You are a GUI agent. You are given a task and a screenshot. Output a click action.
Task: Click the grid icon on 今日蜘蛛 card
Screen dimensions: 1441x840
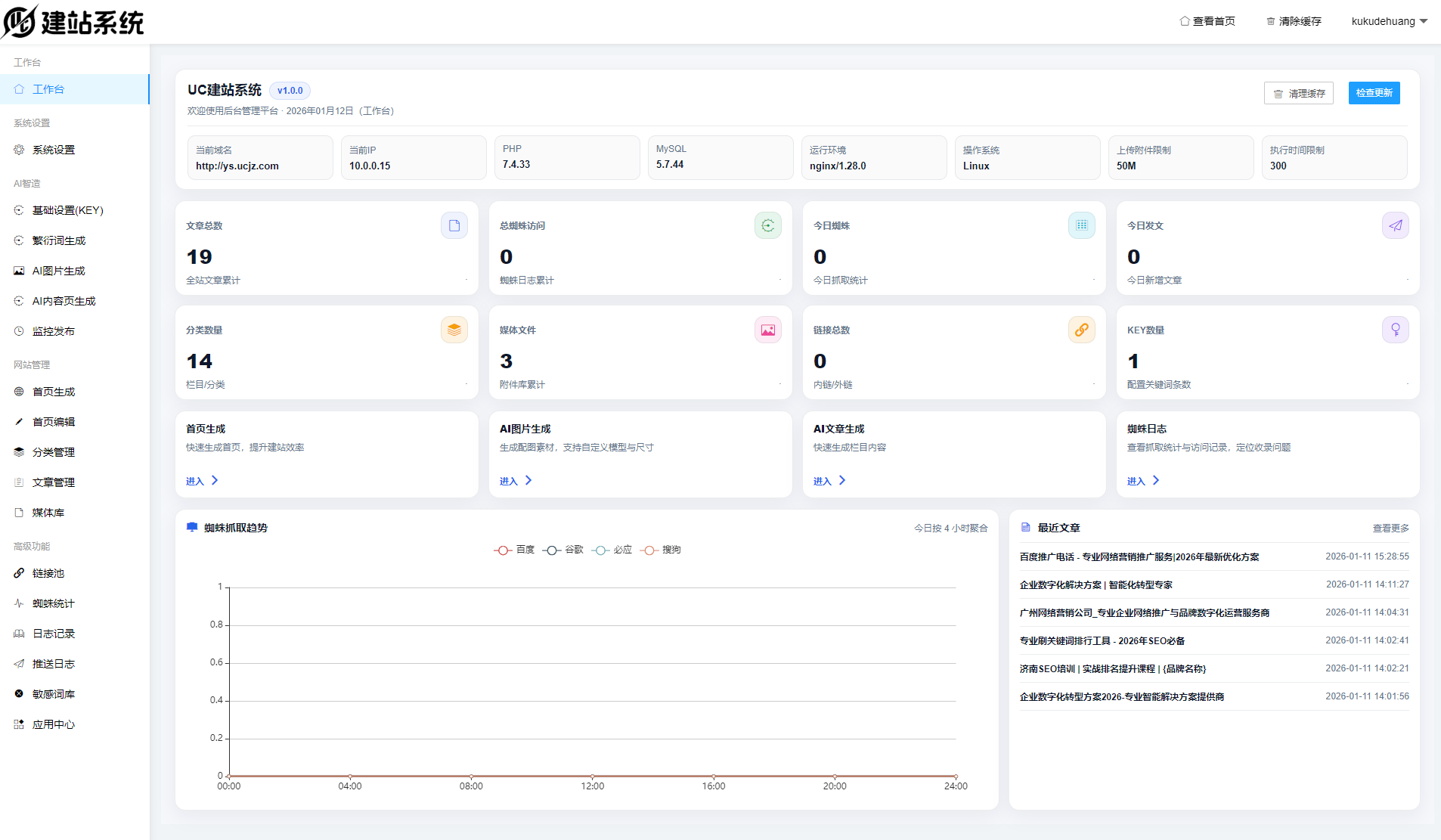click(x=1081, y=225)
